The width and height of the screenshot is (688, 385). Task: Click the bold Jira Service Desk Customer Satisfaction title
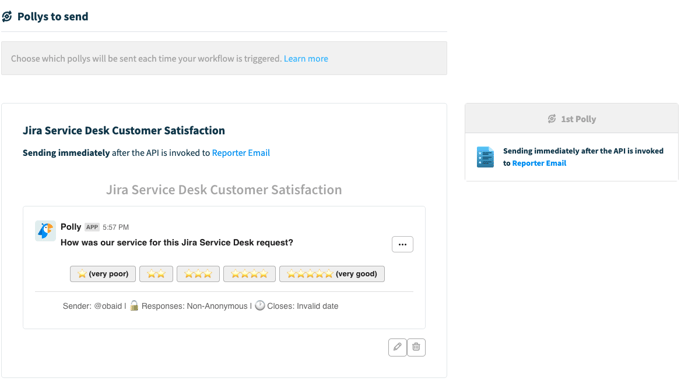tap(124, 130)
